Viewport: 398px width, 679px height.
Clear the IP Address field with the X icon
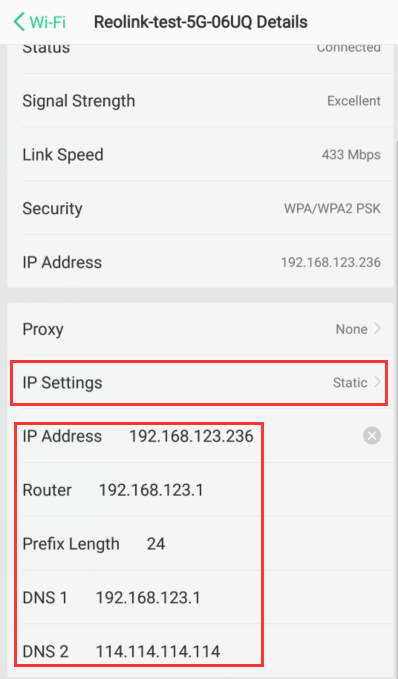pyautogui.click(x=372, y=436)
